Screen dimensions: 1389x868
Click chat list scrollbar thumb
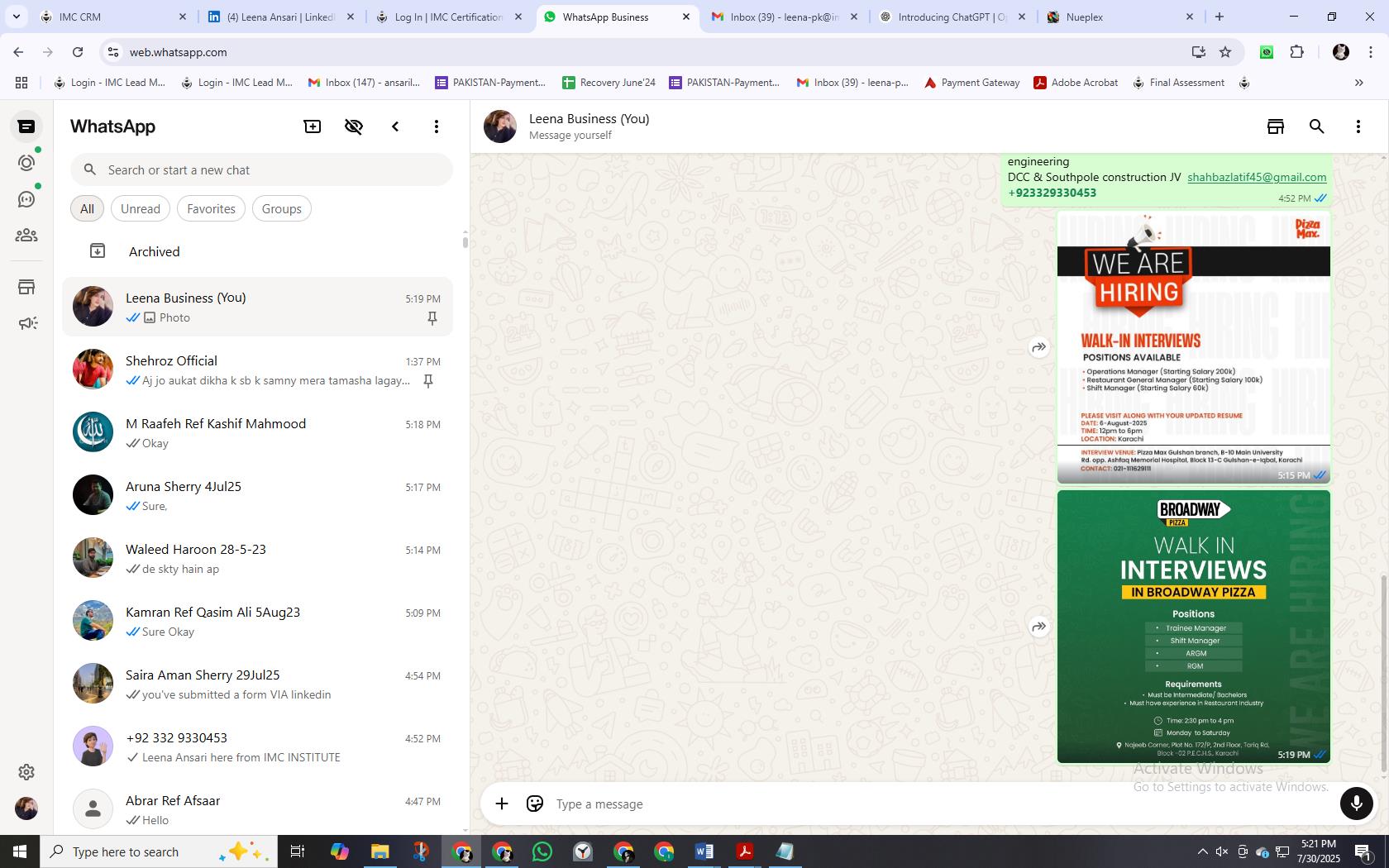465,241
